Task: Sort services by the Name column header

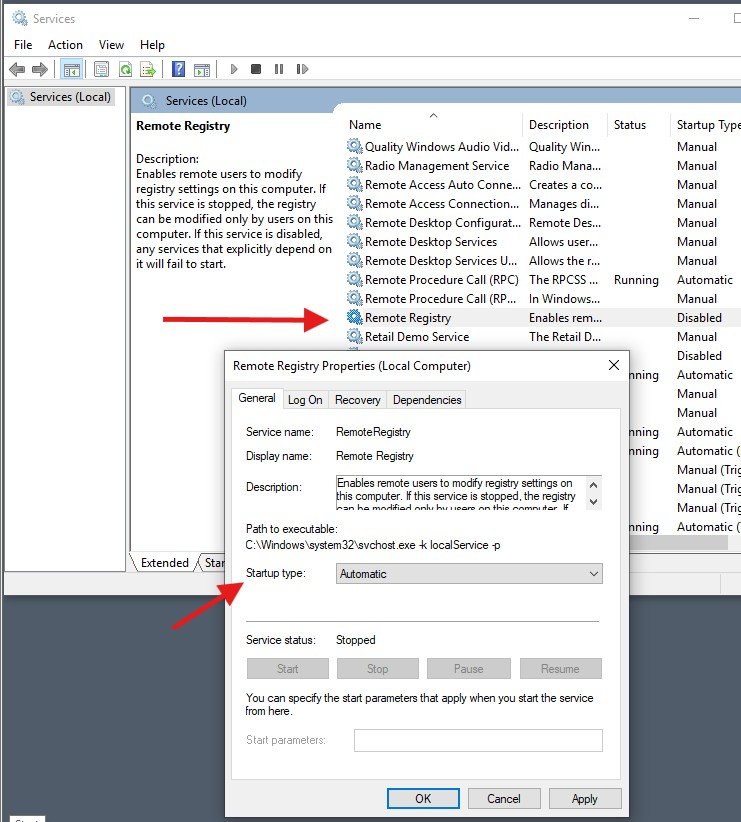Action: point(365,125)
